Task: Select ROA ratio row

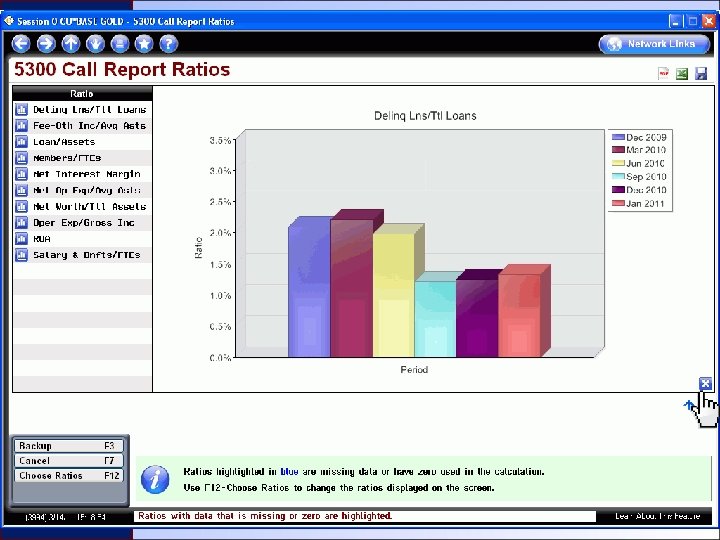Action: pos(82,239)
